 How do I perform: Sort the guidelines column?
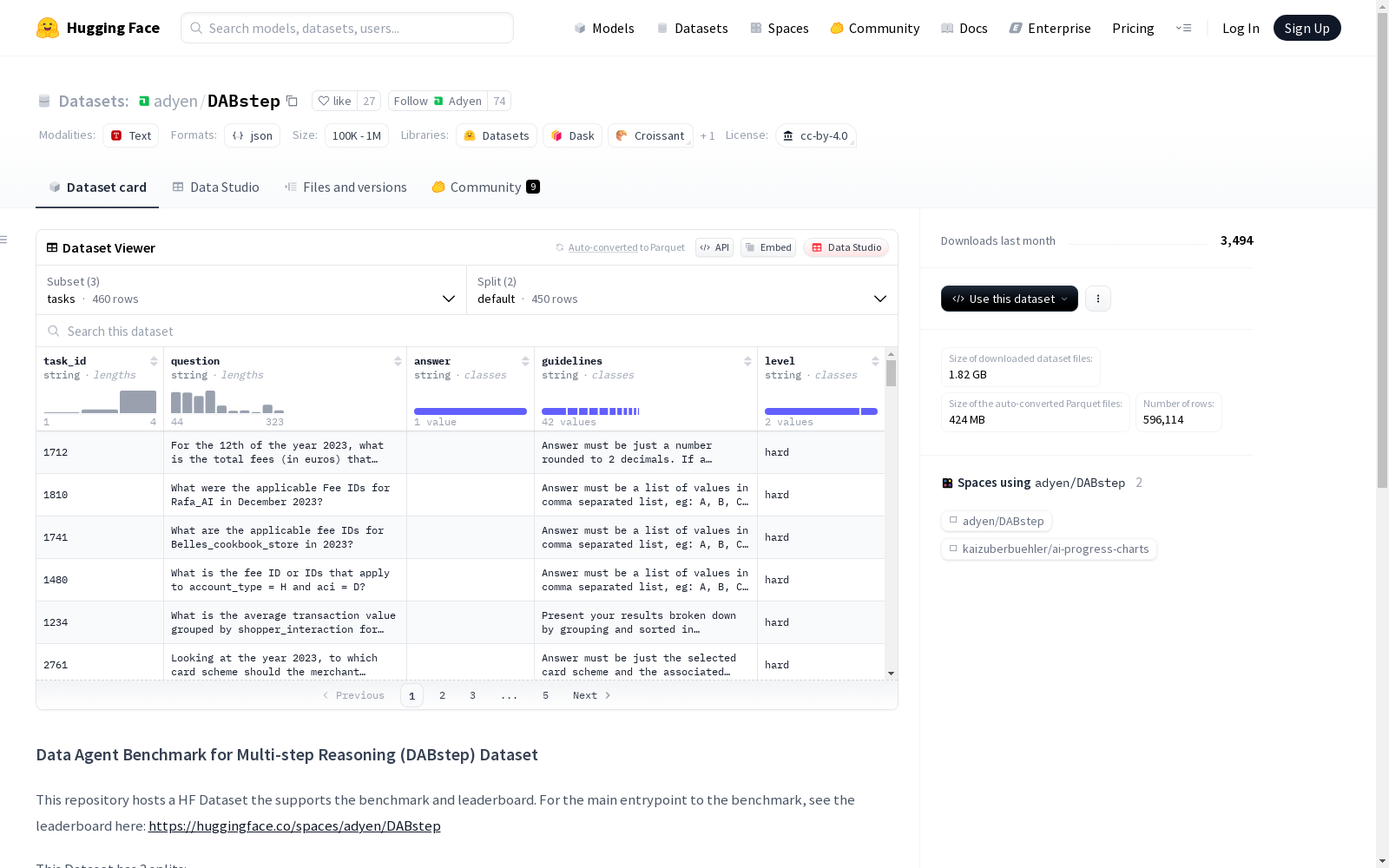[747, 361]
